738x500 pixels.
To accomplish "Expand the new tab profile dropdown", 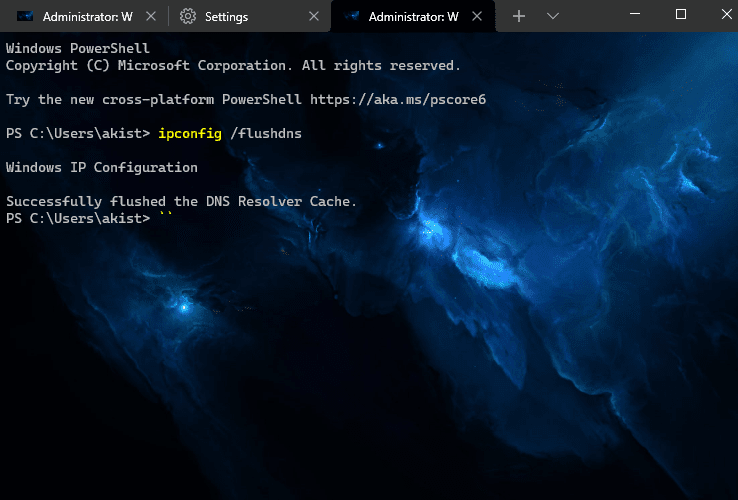I will click(x=553, y=16).
